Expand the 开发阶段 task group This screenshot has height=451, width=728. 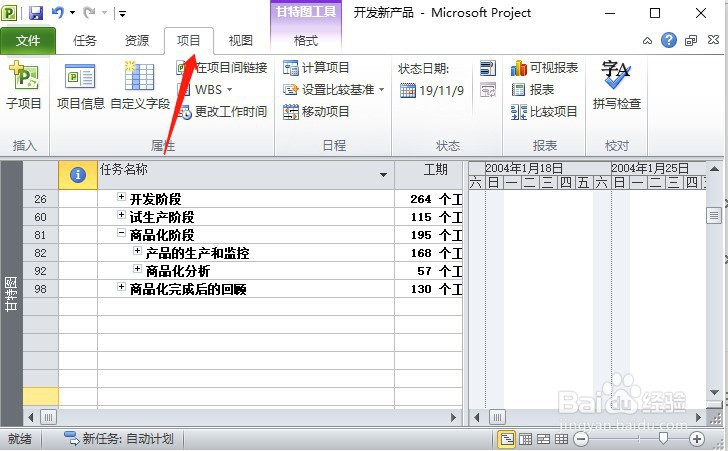[x=121, y=197]
